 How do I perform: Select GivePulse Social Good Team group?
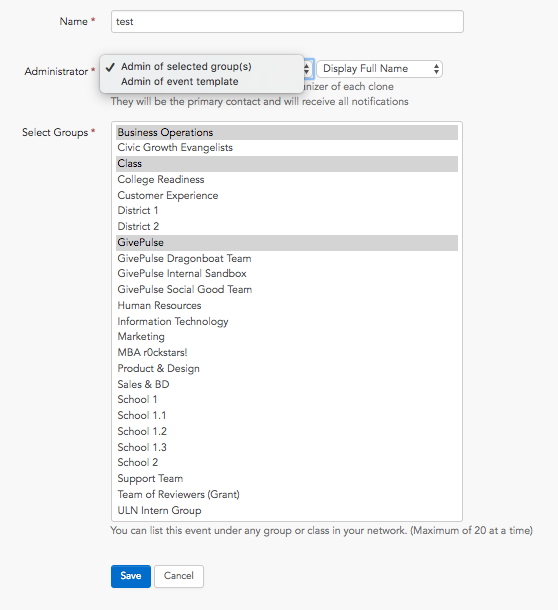[287, 290]
